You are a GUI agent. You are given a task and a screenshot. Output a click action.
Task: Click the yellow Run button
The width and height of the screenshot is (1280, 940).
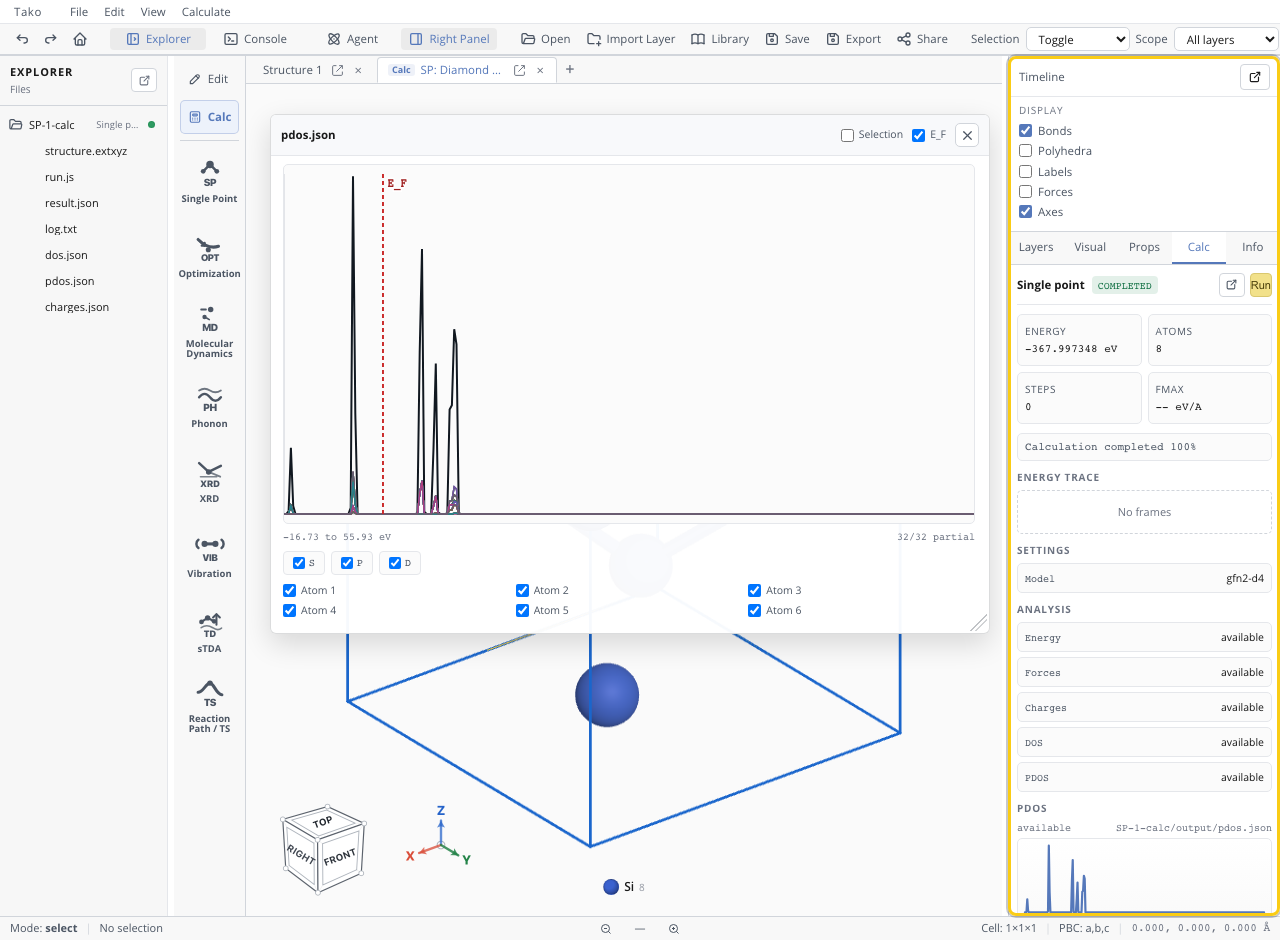pos(1260,285)
